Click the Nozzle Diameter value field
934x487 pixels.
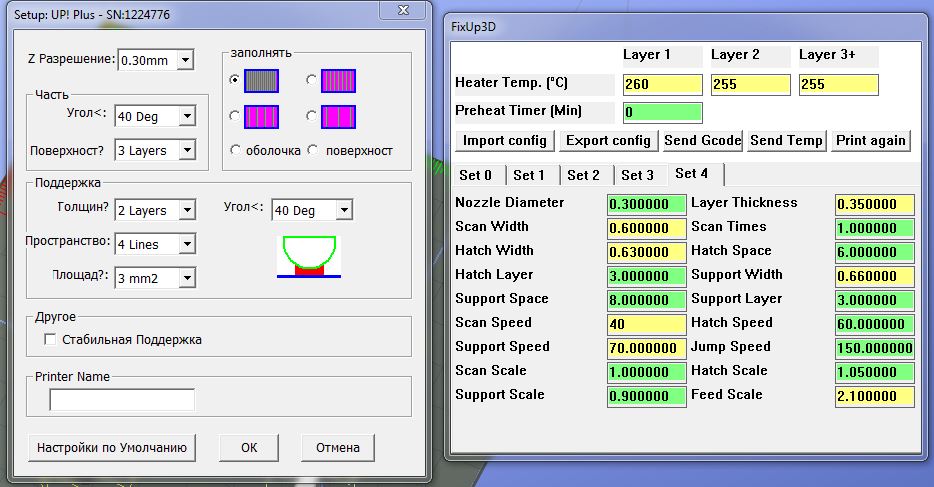(x=647, y=204)
